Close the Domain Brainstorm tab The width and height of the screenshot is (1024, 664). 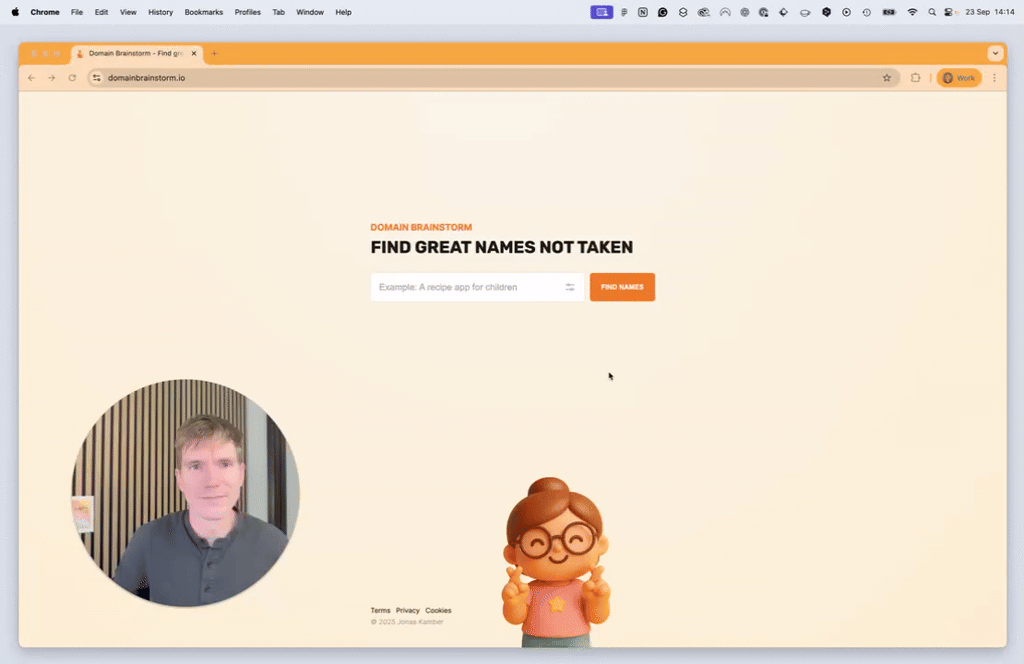tap(194, 54)
